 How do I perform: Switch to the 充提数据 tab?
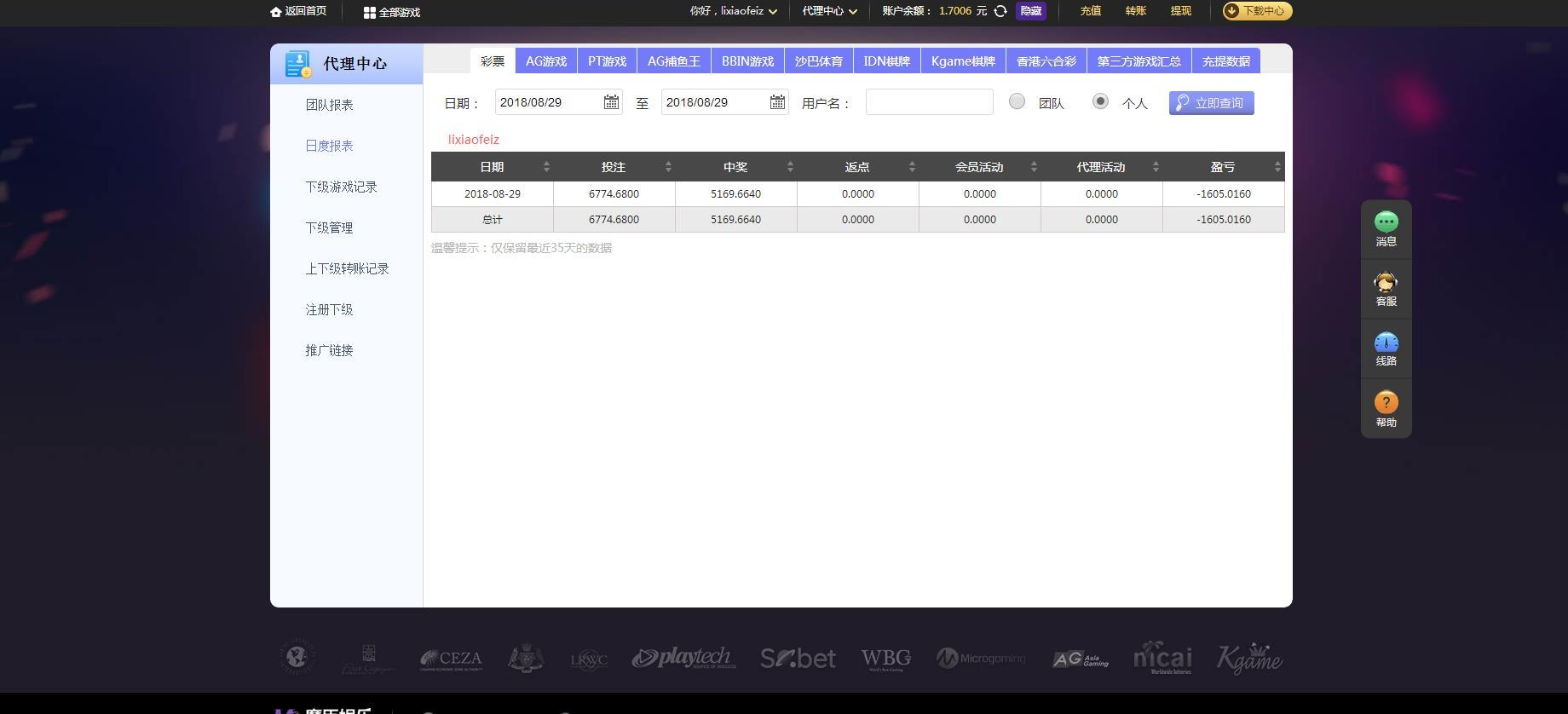[1226, 61]
